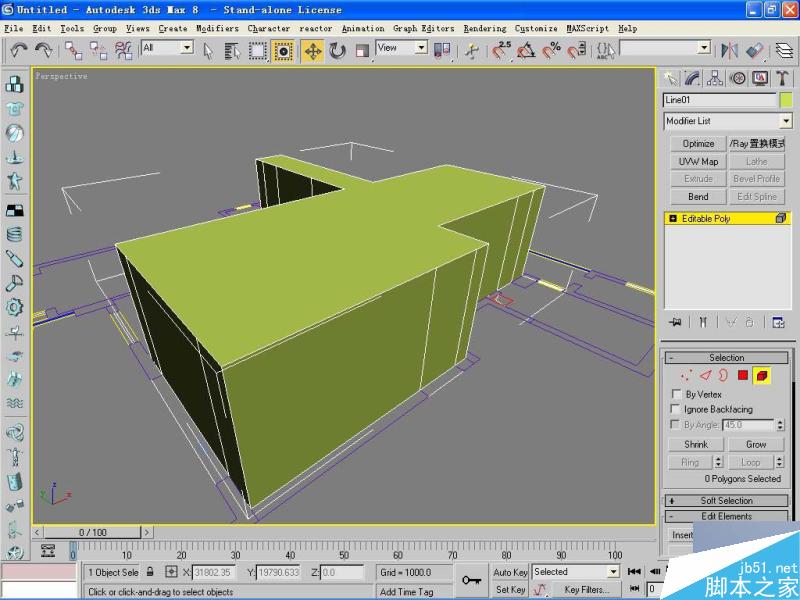Apply the UVW Map modifier button

(x=697, y=161)
